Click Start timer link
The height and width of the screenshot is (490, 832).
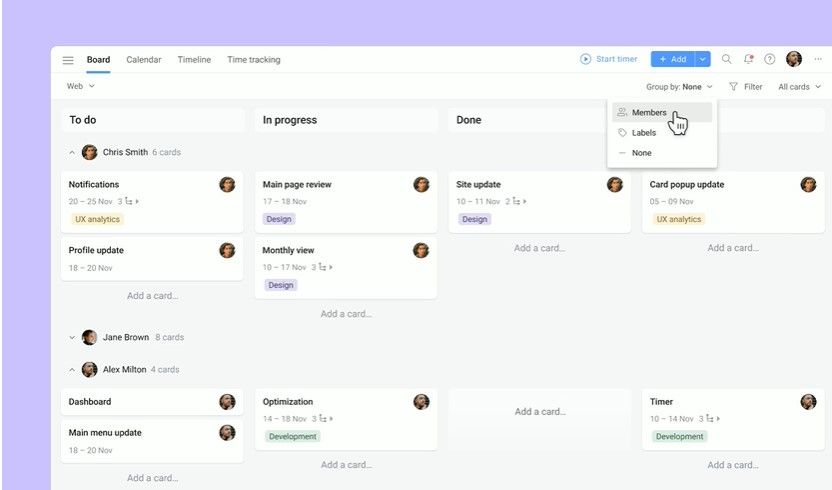(x=617, y=59)
